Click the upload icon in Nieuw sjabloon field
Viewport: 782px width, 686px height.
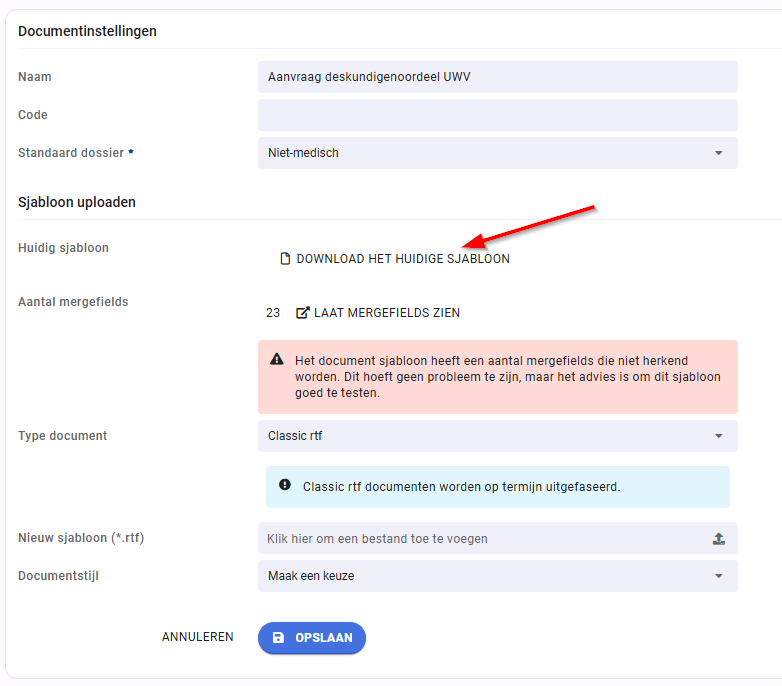click(718, 538)
